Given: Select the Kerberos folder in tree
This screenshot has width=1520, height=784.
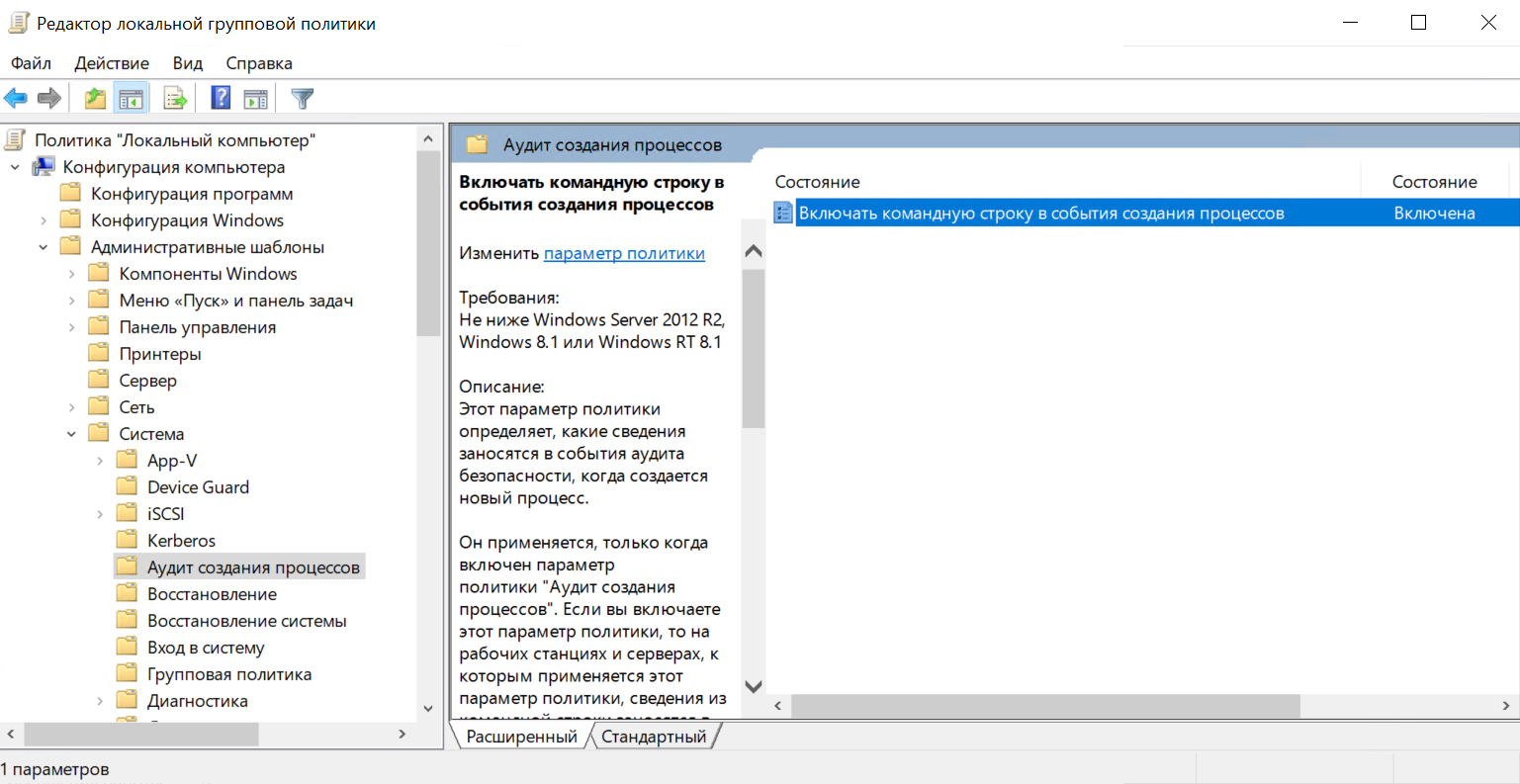Looking at the screenshot, I should (181, 541).
